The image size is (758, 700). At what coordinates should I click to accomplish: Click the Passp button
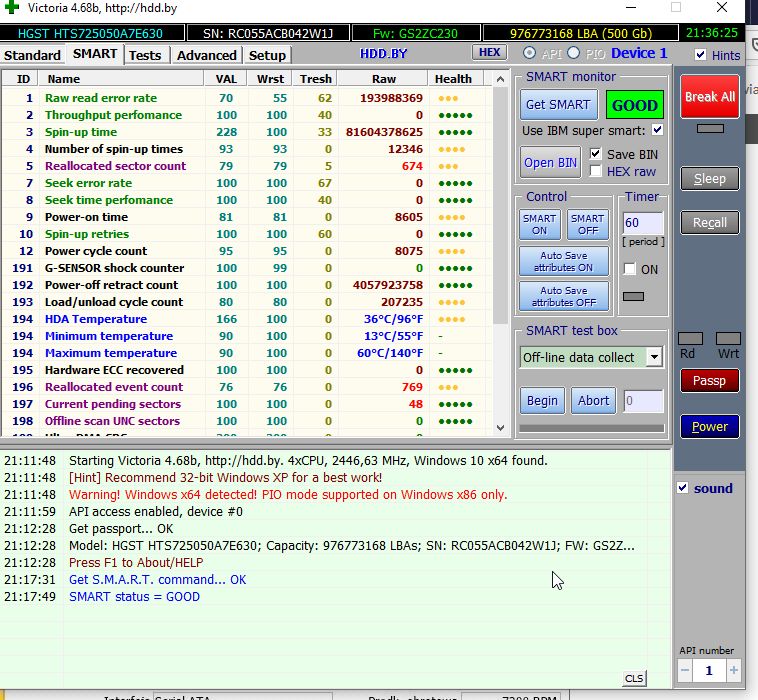tap(710, 380)
